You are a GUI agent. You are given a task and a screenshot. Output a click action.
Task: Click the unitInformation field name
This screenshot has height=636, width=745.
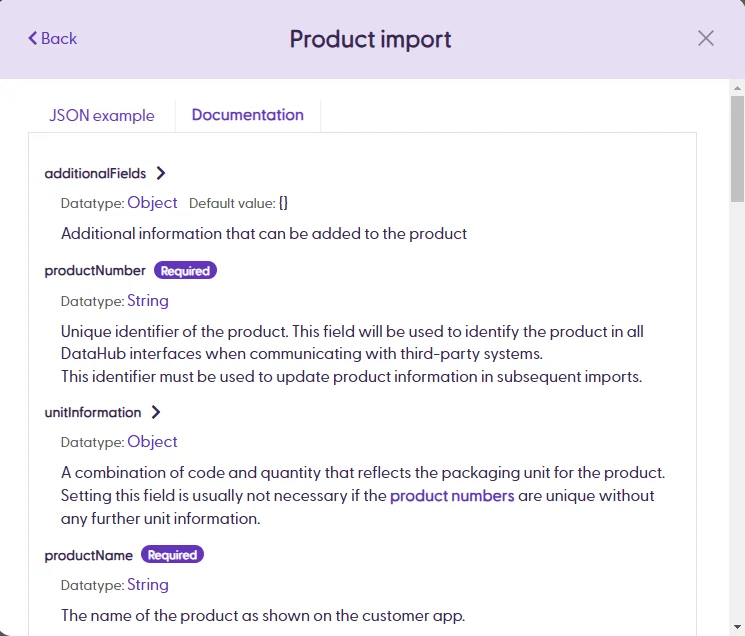coord(93,412)
